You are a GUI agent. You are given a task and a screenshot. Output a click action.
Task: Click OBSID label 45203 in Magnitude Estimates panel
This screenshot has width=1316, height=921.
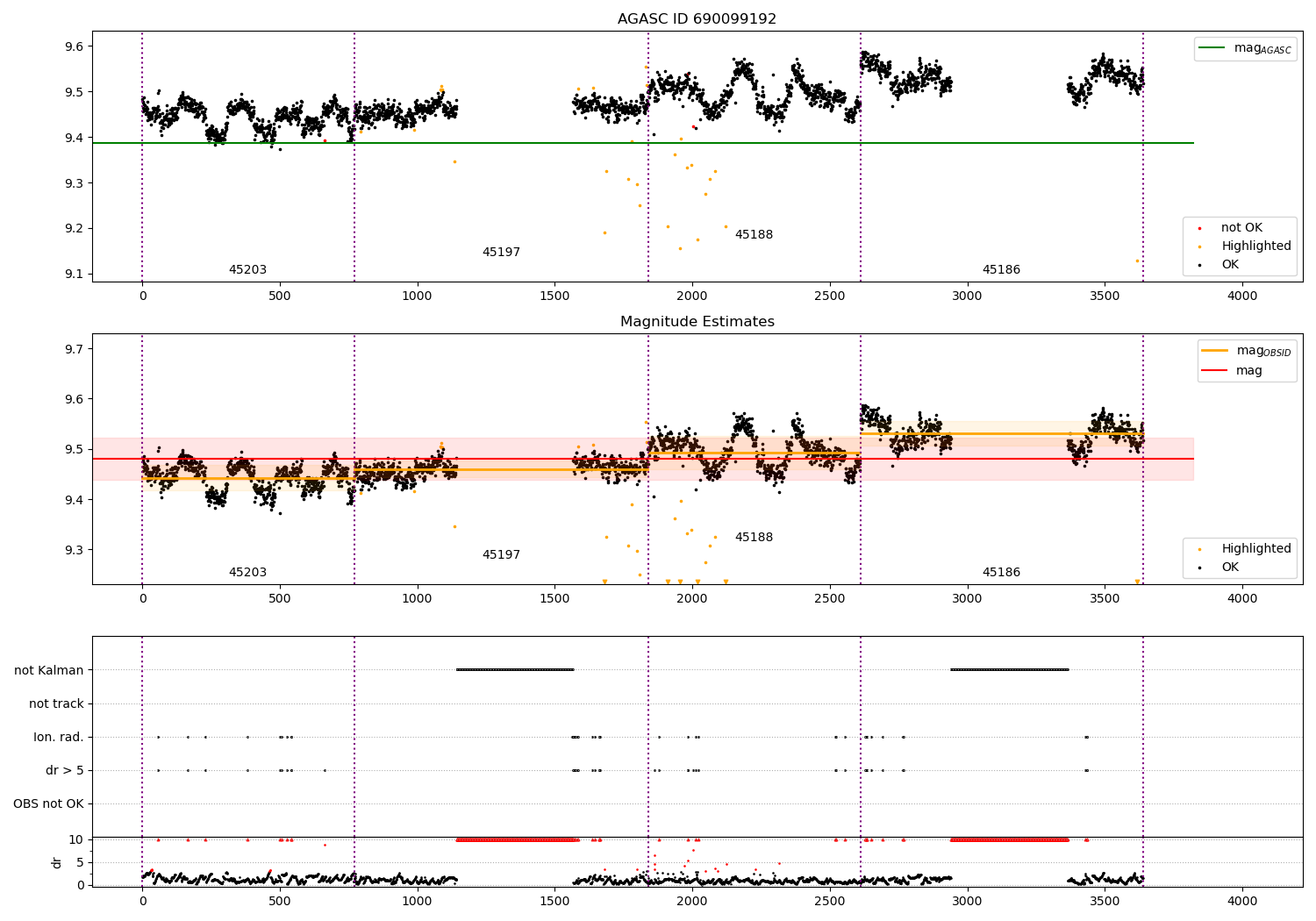click(x=247, y=572)
